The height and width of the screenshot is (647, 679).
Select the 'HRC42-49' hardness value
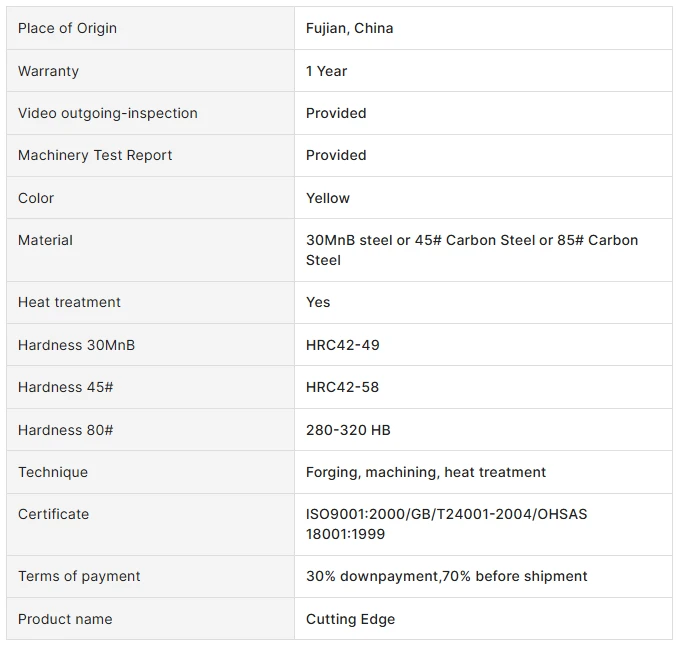(343, 345)
